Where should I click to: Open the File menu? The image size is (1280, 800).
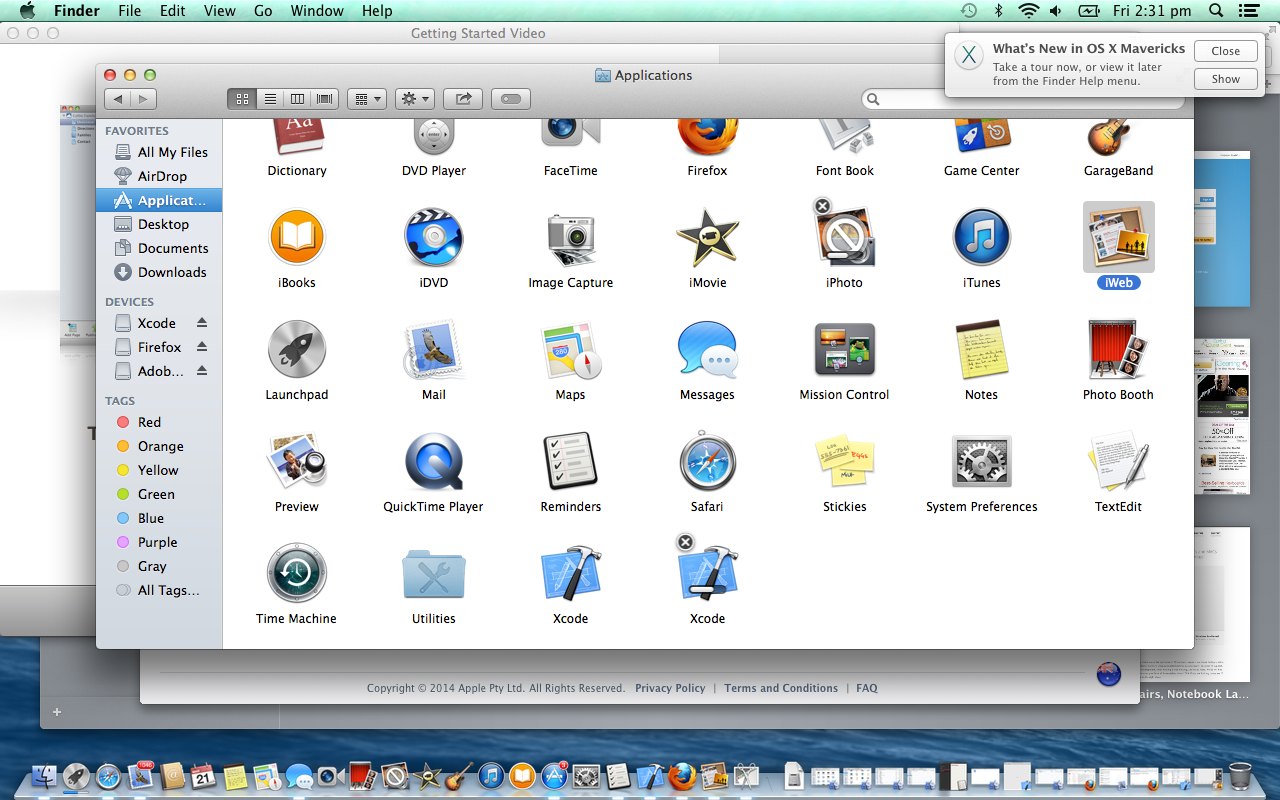[x=129, y=11]
